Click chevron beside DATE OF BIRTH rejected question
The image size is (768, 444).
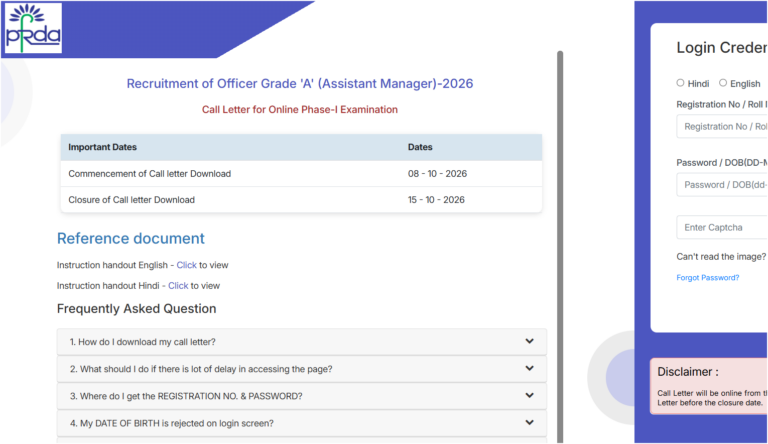pos(529,422)
